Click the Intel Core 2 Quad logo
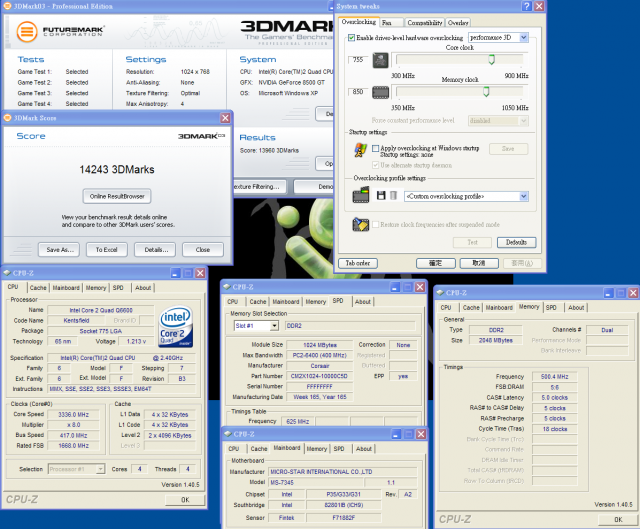Screen dimensions: 640x529 176,327
